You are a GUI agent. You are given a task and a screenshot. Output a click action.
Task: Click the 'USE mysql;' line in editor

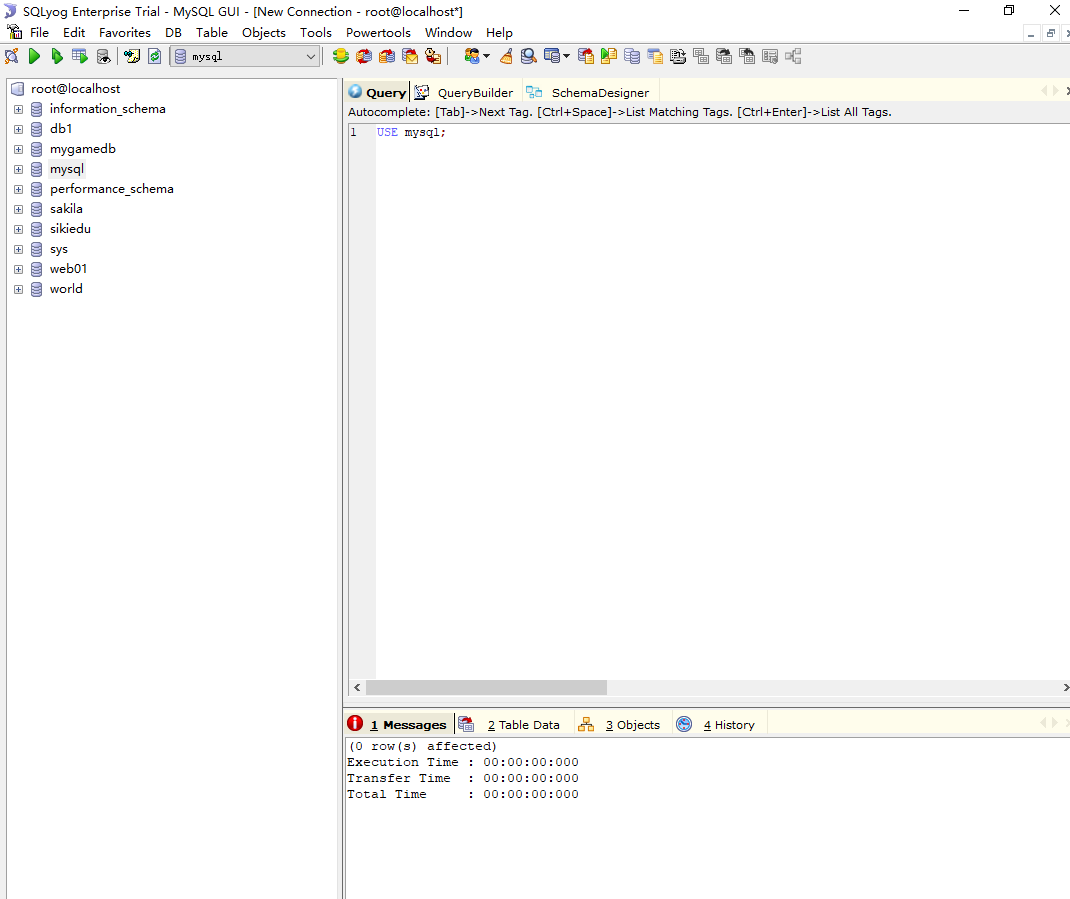pyautogui.click(x=411, y=132)
